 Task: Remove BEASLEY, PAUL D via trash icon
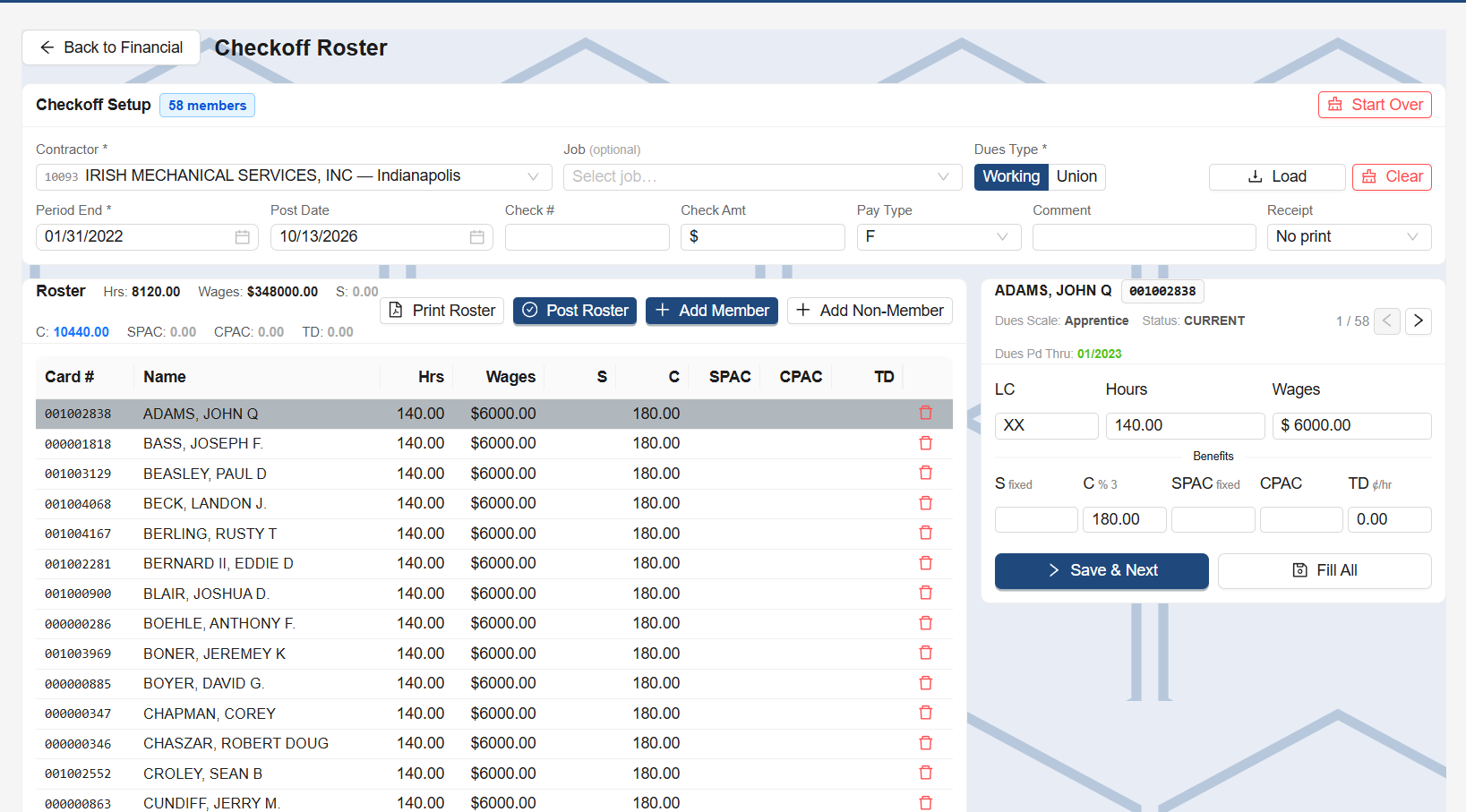(926, 473)
